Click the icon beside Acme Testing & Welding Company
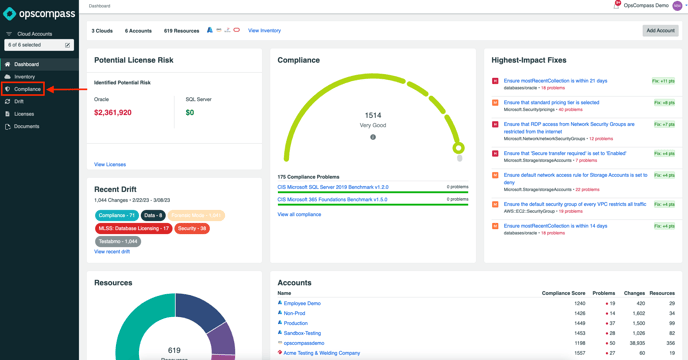The image size is (688, 360). [x=280, y=353]
